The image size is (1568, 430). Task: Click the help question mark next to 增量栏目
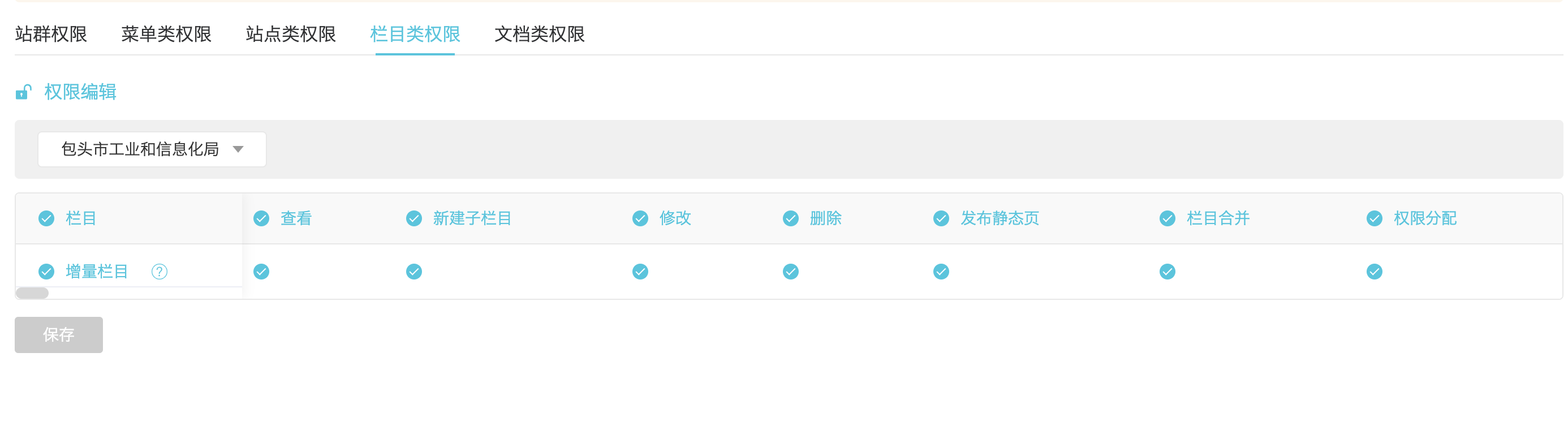[x=160, y=272]
